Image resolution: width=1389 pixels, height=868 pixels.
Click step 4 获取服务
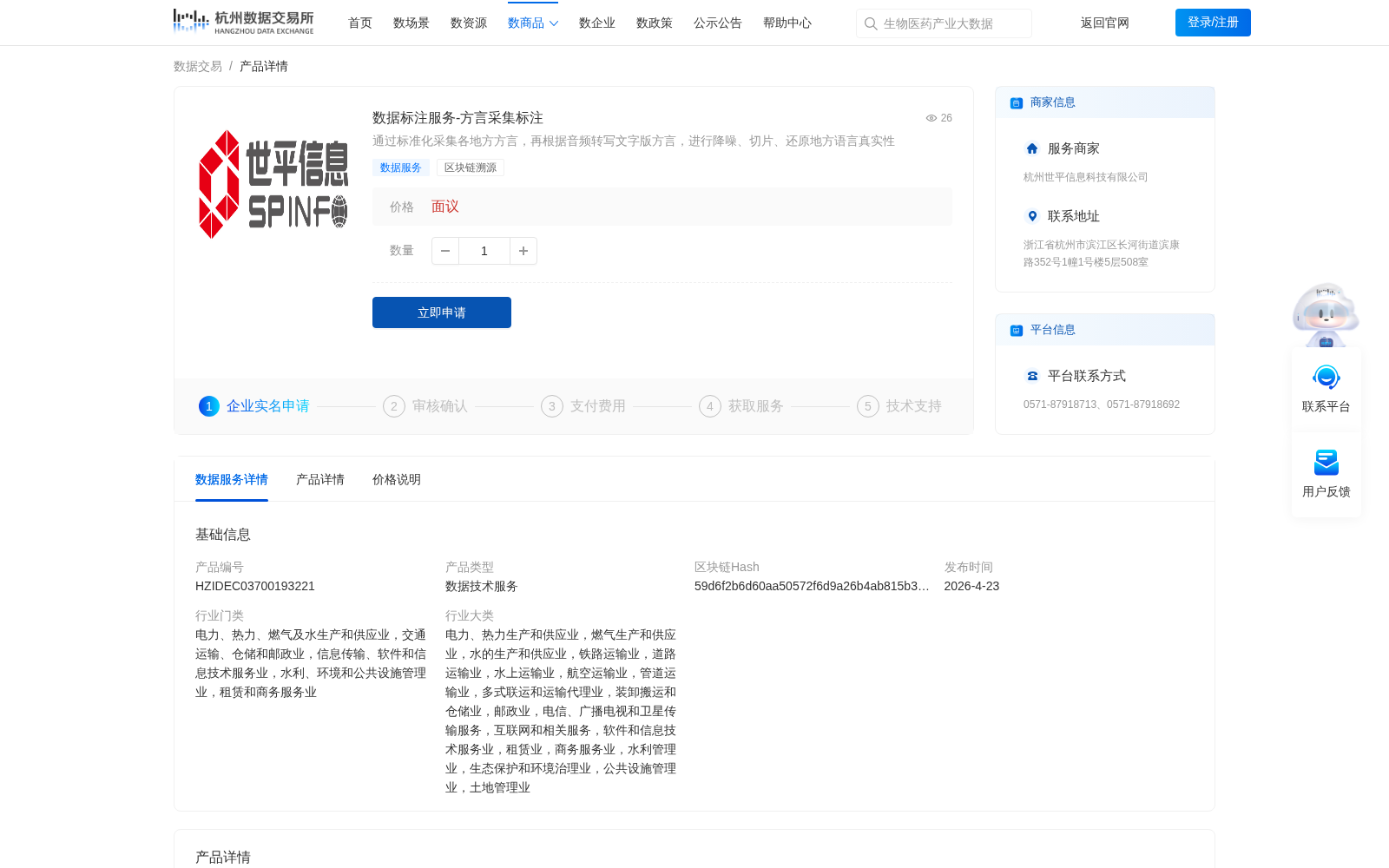(741, 406)
